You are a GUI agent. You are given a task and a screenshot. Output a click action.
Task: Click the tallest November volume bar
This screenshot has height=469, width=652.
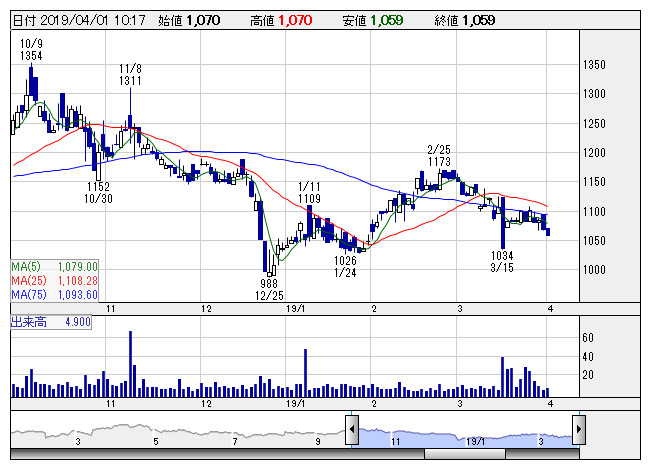tap(131, 364)
